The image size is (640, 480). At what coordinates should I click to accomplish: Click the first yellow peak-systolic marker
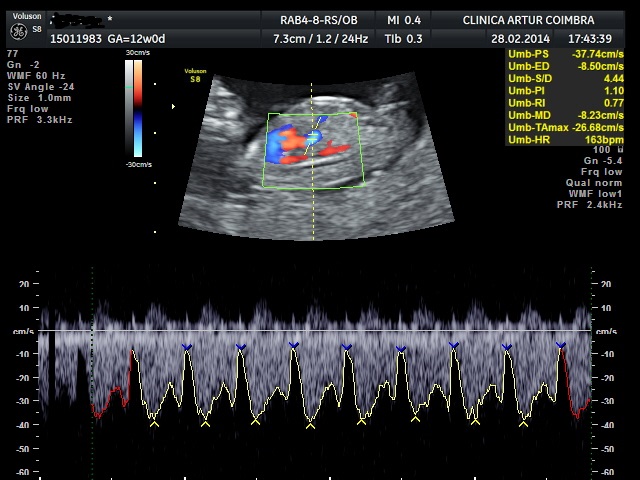pyautogui.click(x=154, y=424)
